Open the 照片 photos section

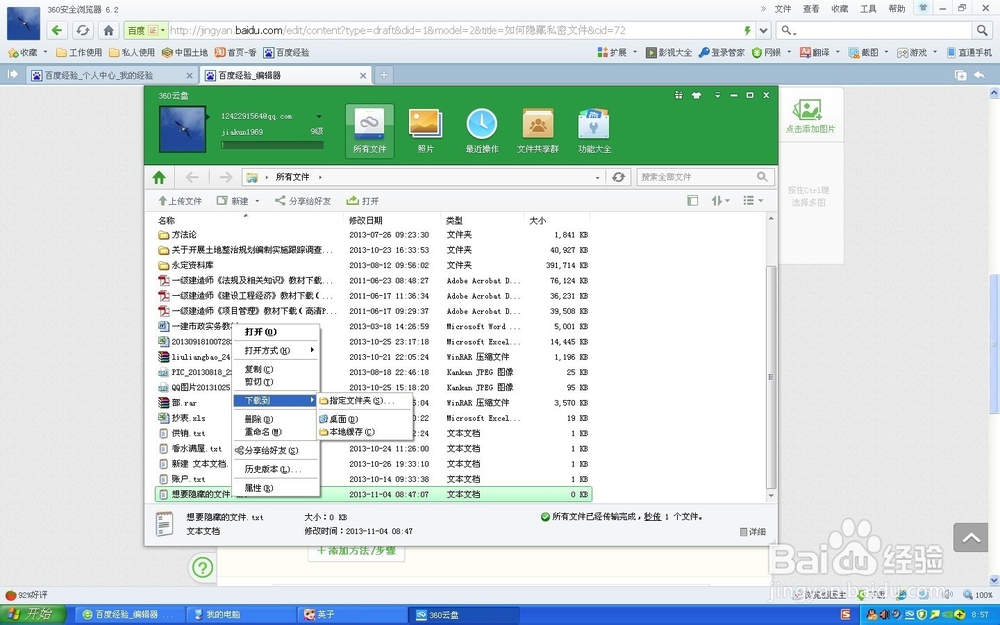point(425,131)
